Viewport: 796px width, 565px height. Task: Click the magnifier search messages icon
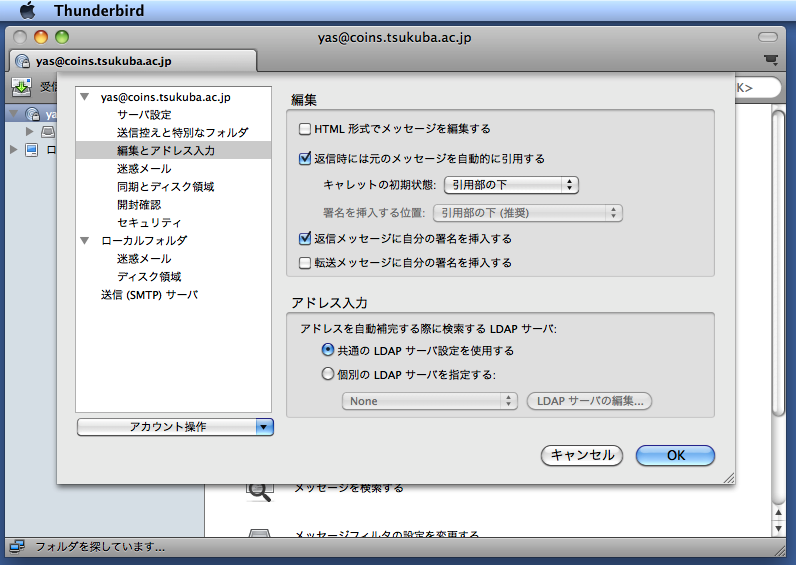[x=259, y=492]
